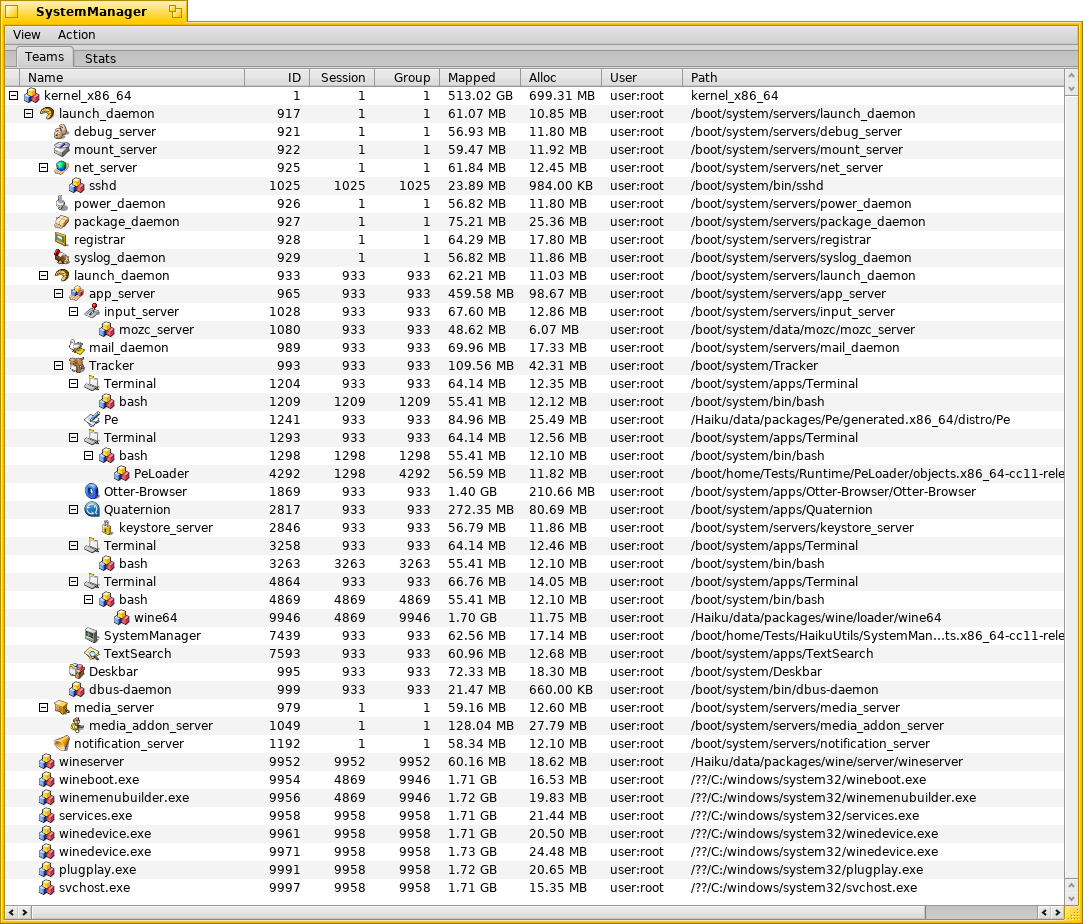Collapse the Terminal 1204 node
This screenshot has height=924, width=1083.
point(74,383)
